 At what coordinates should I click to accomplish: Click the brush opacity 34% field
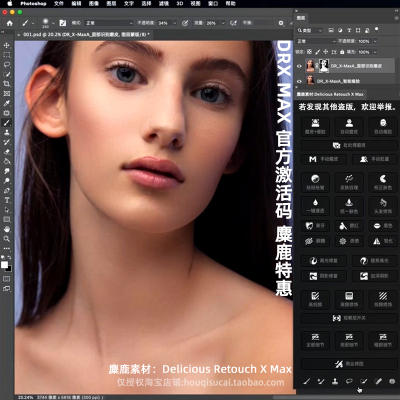coord(163,23)
